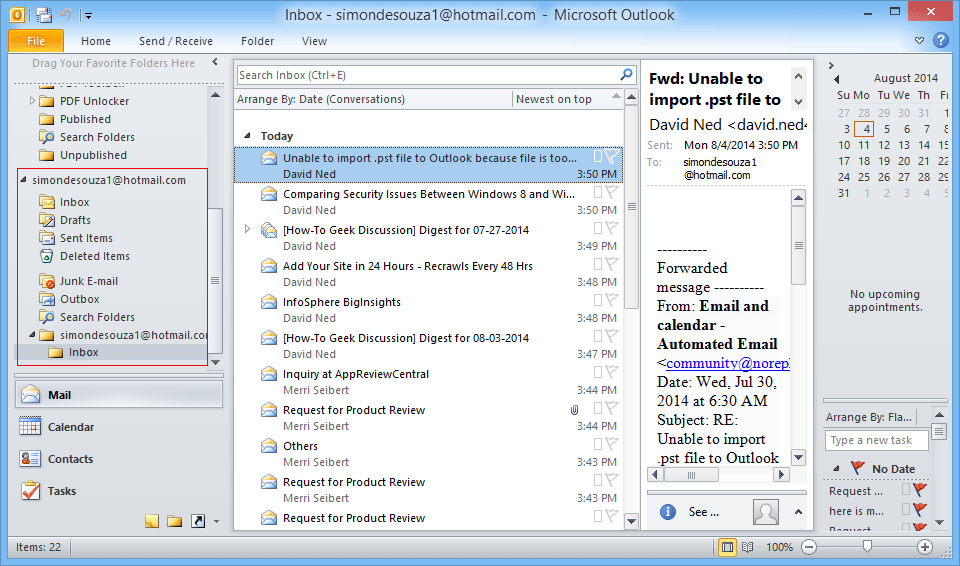
Task: Open the Send / Receive ribbon tab
Action: (176, 41)
